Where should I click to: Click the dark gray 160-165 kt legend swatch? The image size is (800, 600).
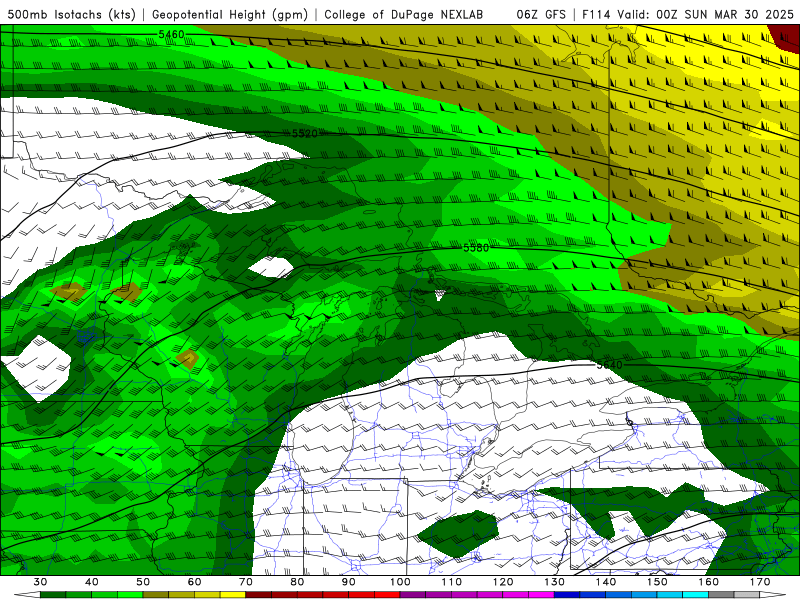(x=721, y=595)
